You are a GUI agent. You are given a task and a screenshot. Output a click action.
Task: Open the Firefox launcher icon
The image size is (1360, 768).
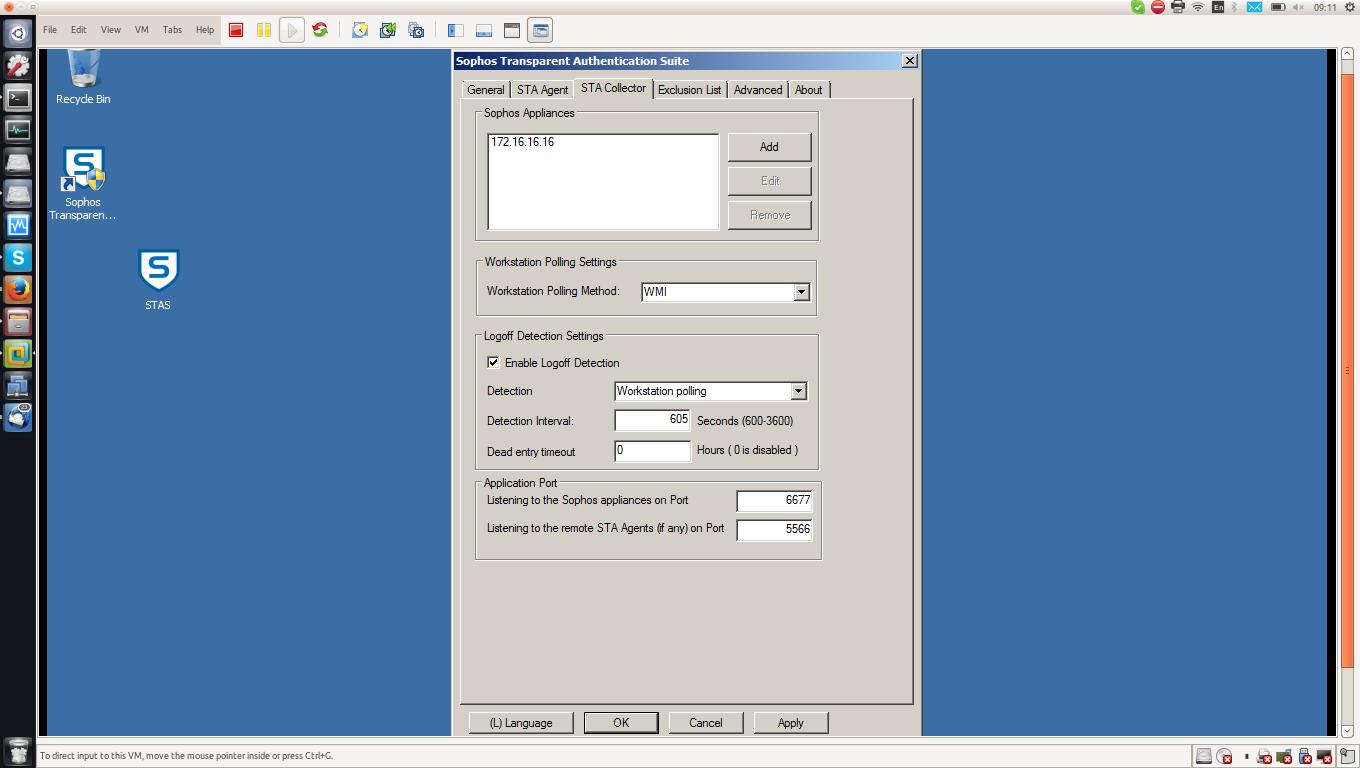pos(18,290)
